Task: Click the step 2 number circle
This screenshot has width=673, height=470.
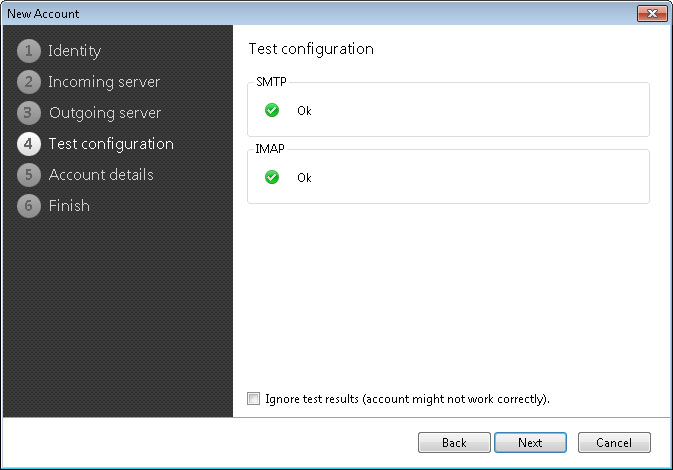Action: pyautogui.click(x=29, y=82)
